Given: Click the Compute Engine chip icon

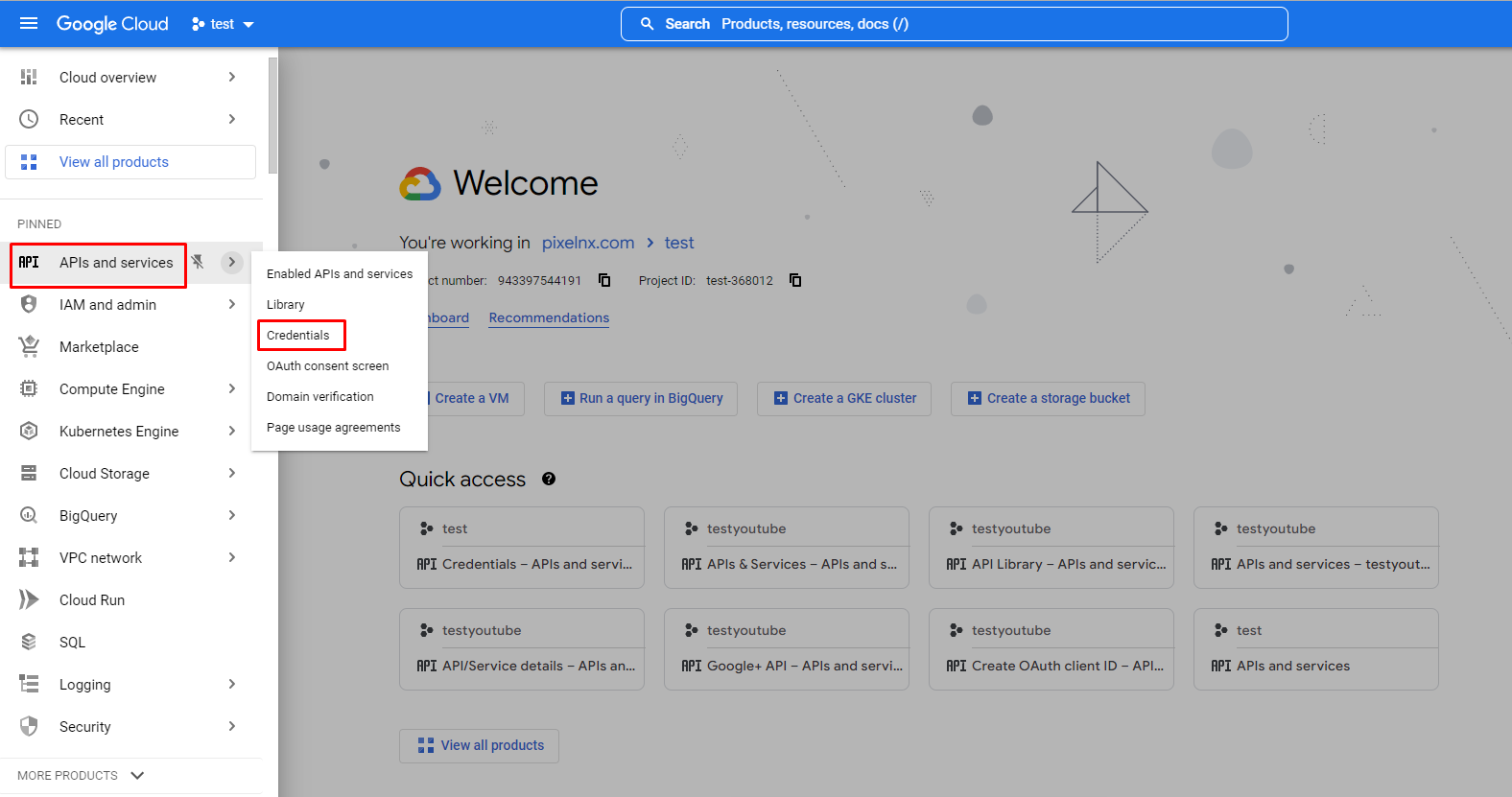Looking at the screenshot, I should (x=29, y=388).
